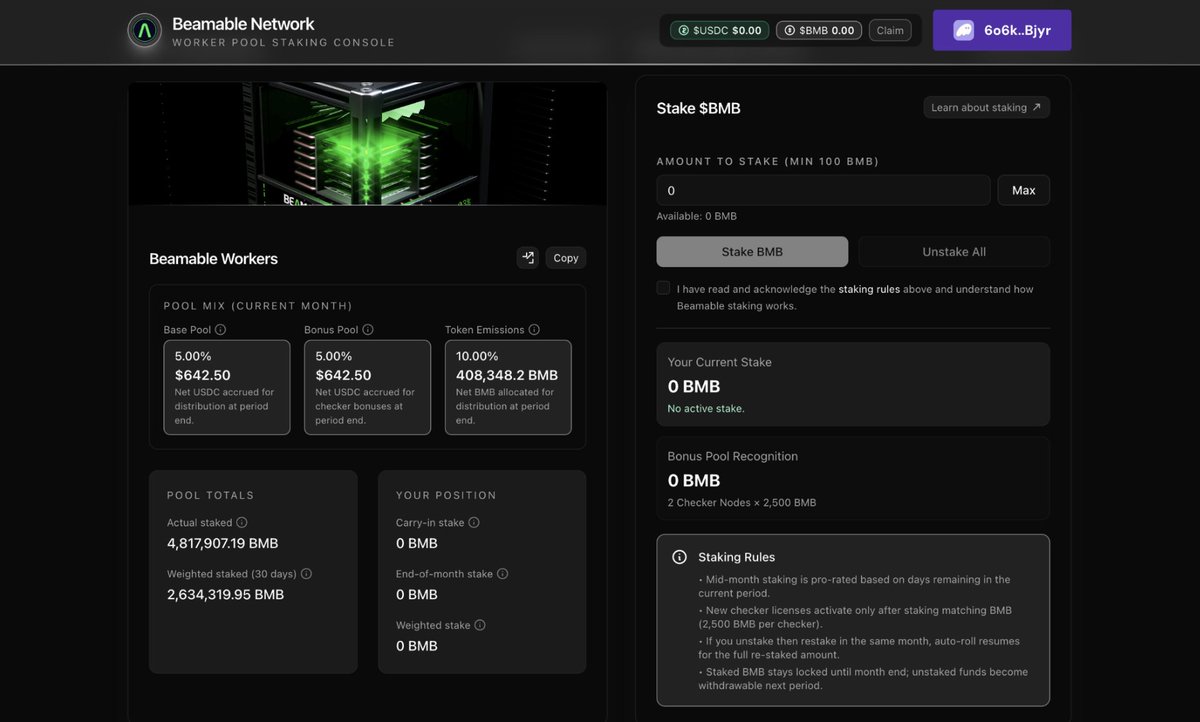Click the Base Pool $642.50 card
Image resolution: width=1200 pixels, height=722 pixels.
click(x=227, y=387)
